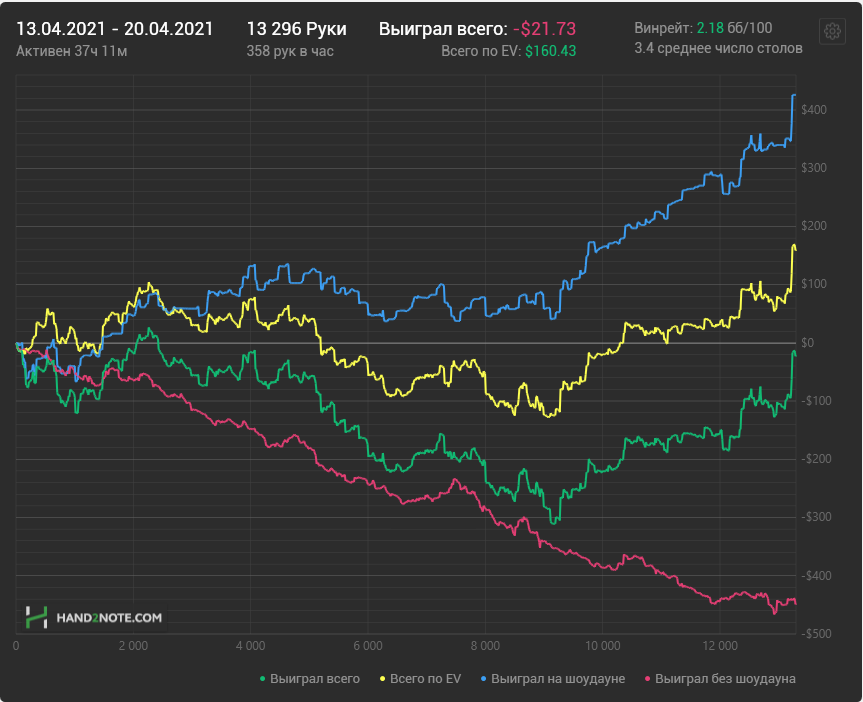863x702 pixels.
Task: Click the '10 000' x-axis label
Action: click(x=602, y=646)
